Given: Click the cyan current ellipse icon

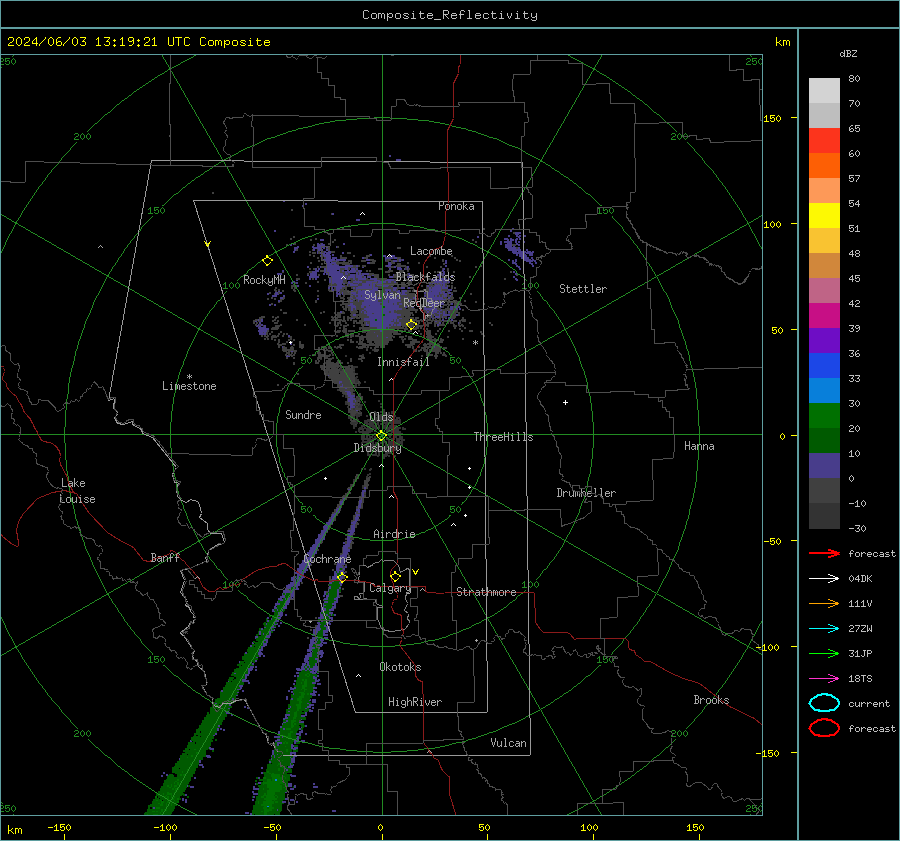Looking at the screenshot, I should coord(824,703).
